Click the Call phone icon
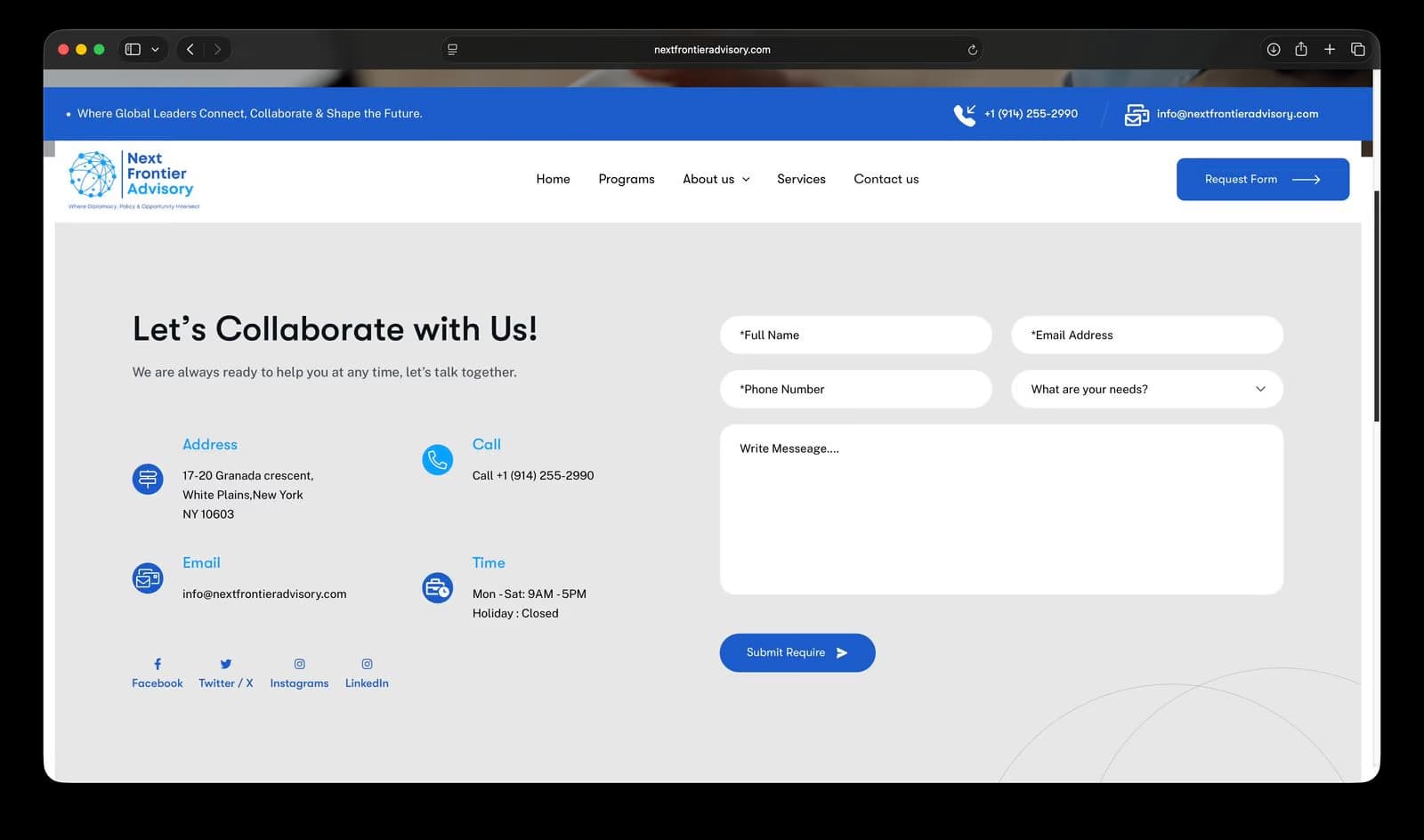The height and width of the screenshot is (840, 1424). (437, 460)
